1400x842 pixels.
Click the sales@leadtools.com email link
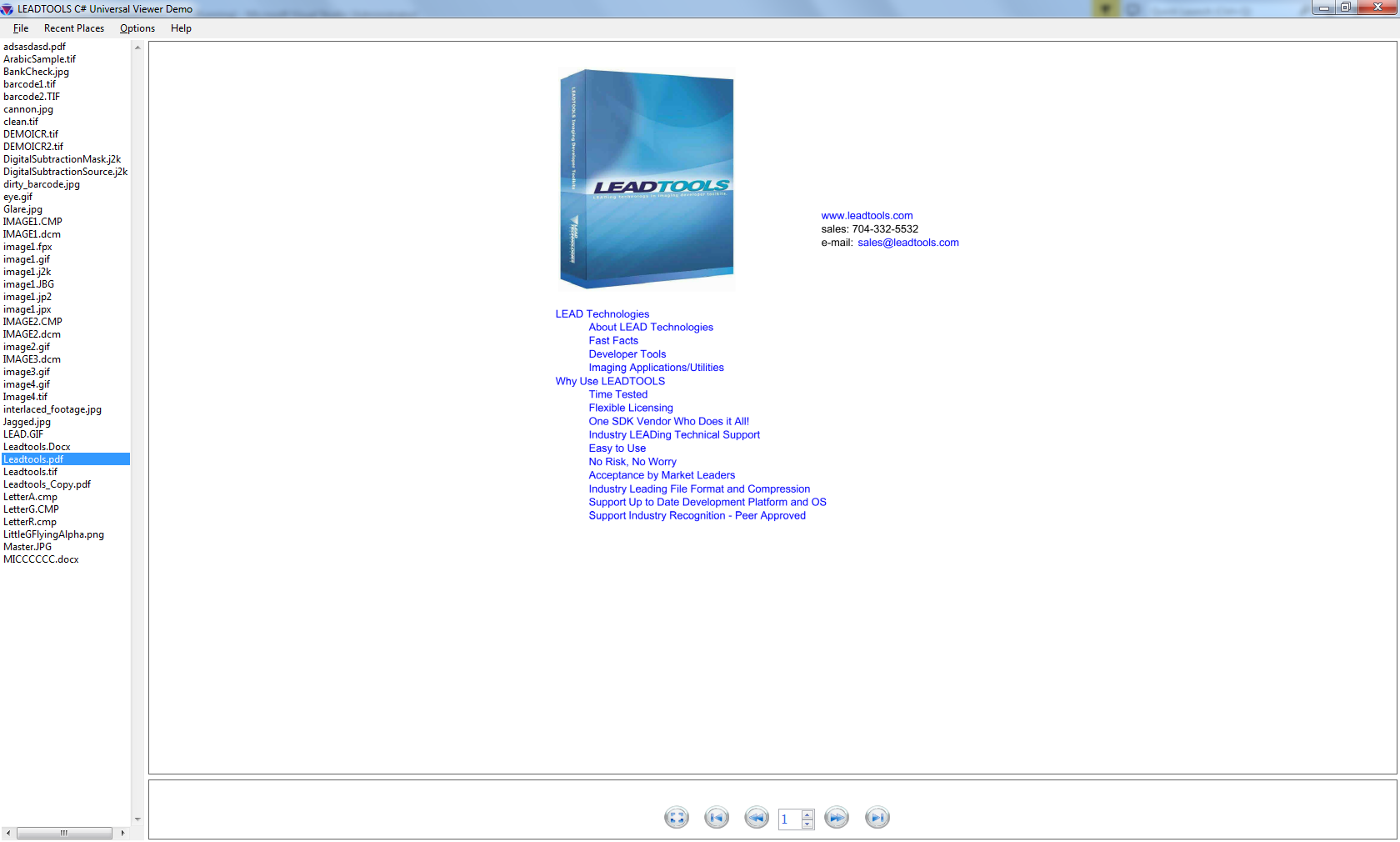click(908, 243)
